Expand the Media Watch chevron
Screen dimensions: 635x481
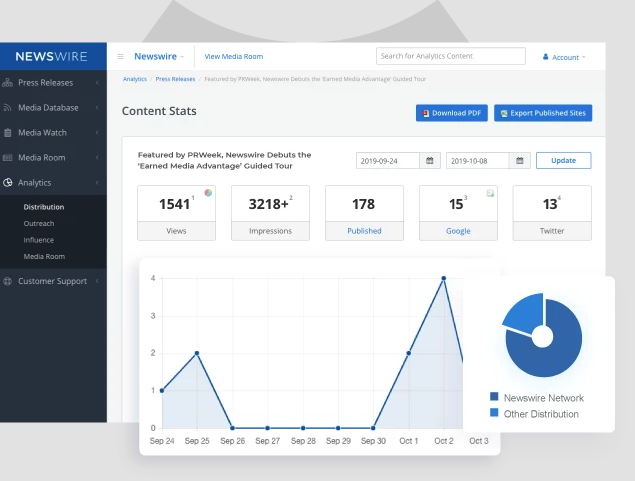[x=97, y=133]
